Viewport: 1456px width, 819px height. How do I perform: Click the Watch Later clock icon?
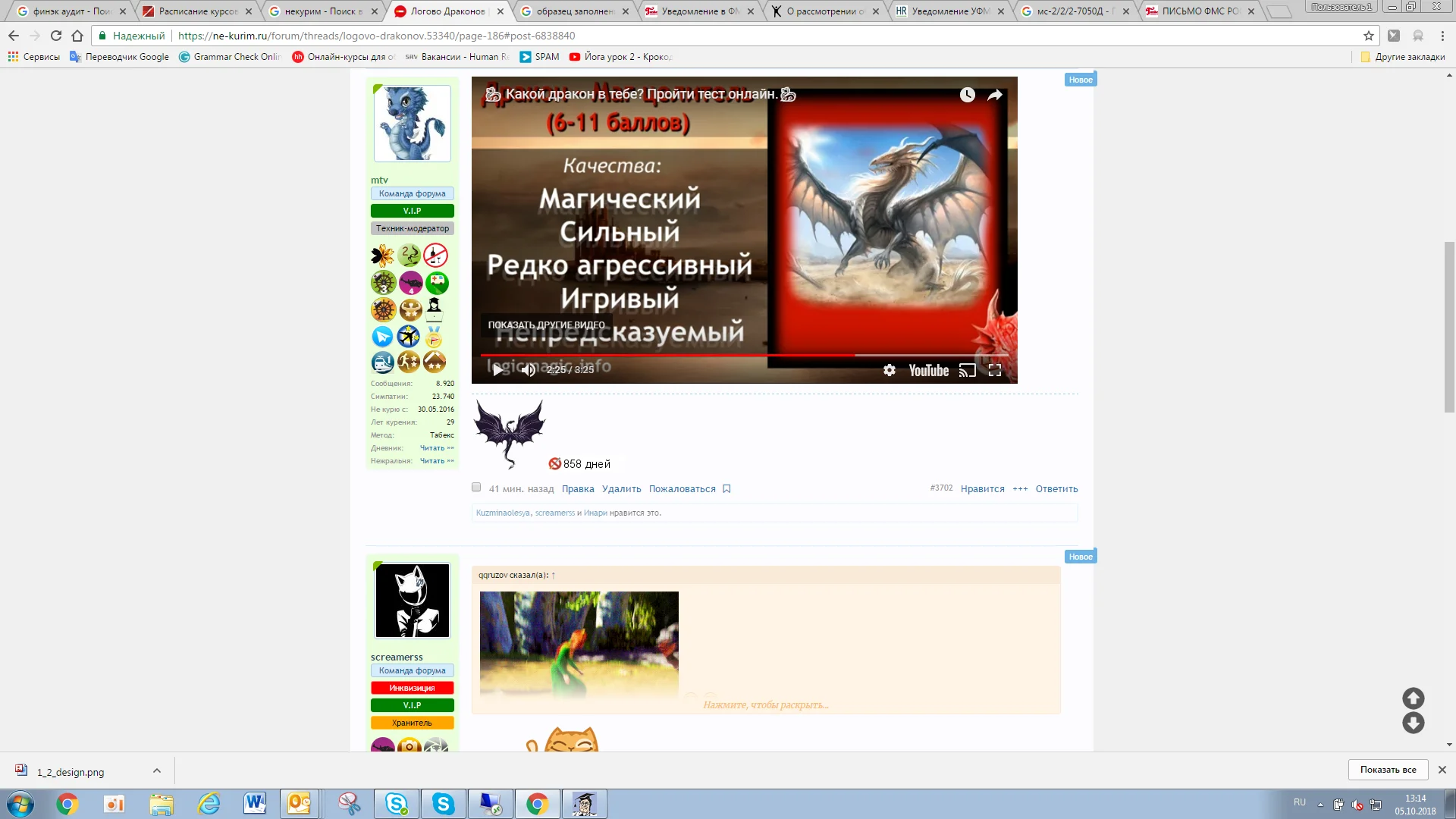click(x=967, y=95)
